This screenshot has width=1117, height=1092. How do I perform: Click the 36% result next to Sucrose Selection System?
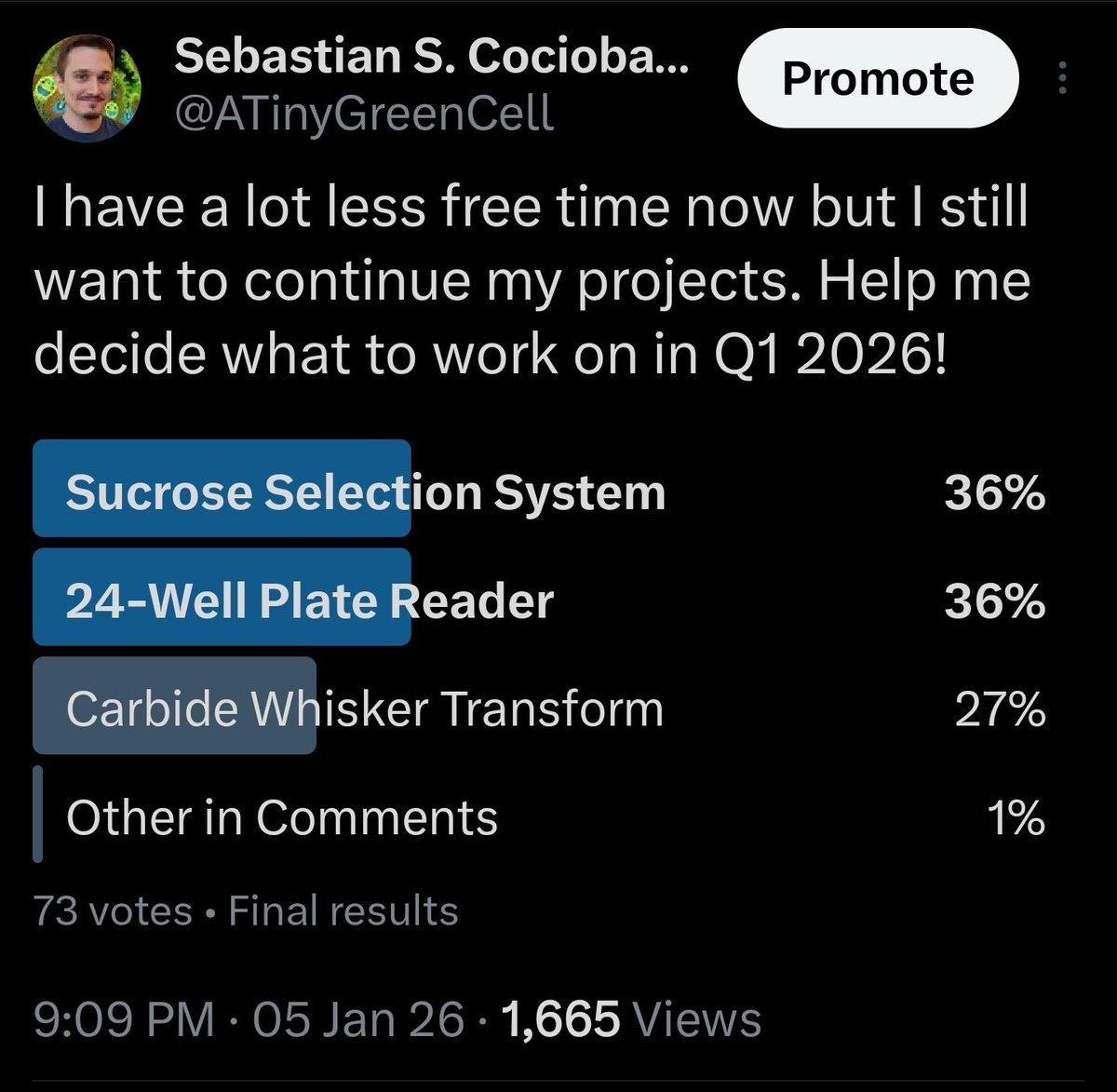pyautogui.click(x=992, y=492)
